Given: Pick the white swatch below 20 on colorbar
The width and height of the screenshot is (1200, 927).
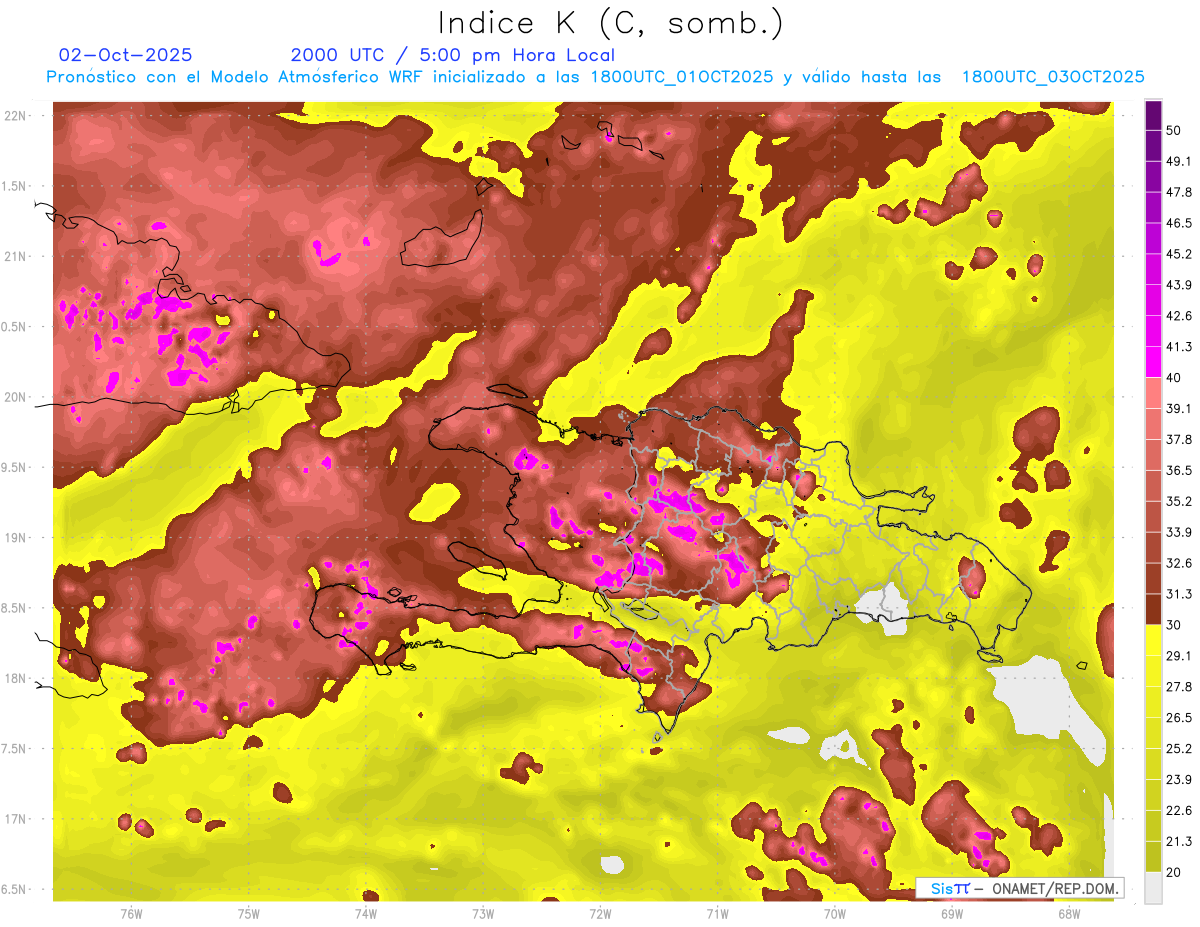Looking at the screenshot, I should (1153, 887).
